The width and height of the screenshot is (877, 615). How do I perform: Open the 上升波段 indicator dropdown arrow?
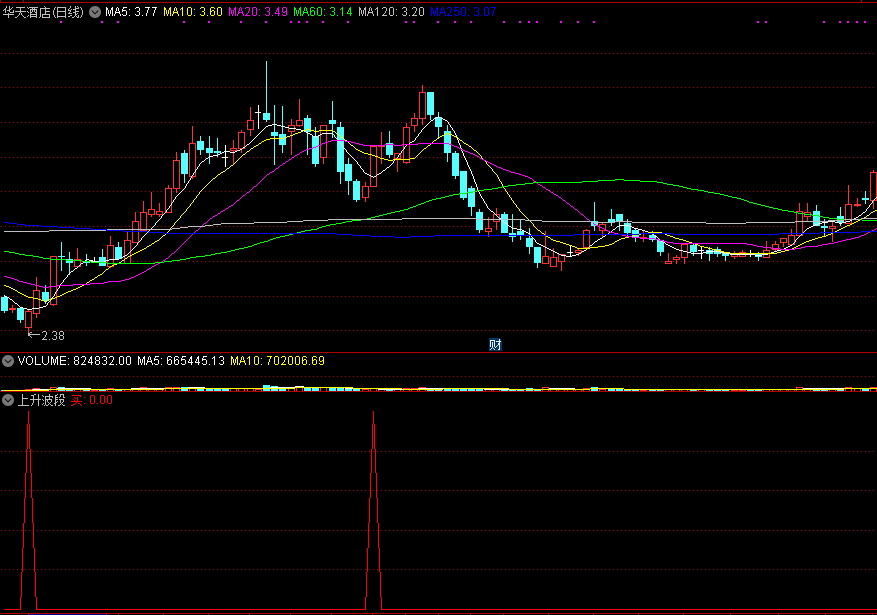tap(8, 400)
